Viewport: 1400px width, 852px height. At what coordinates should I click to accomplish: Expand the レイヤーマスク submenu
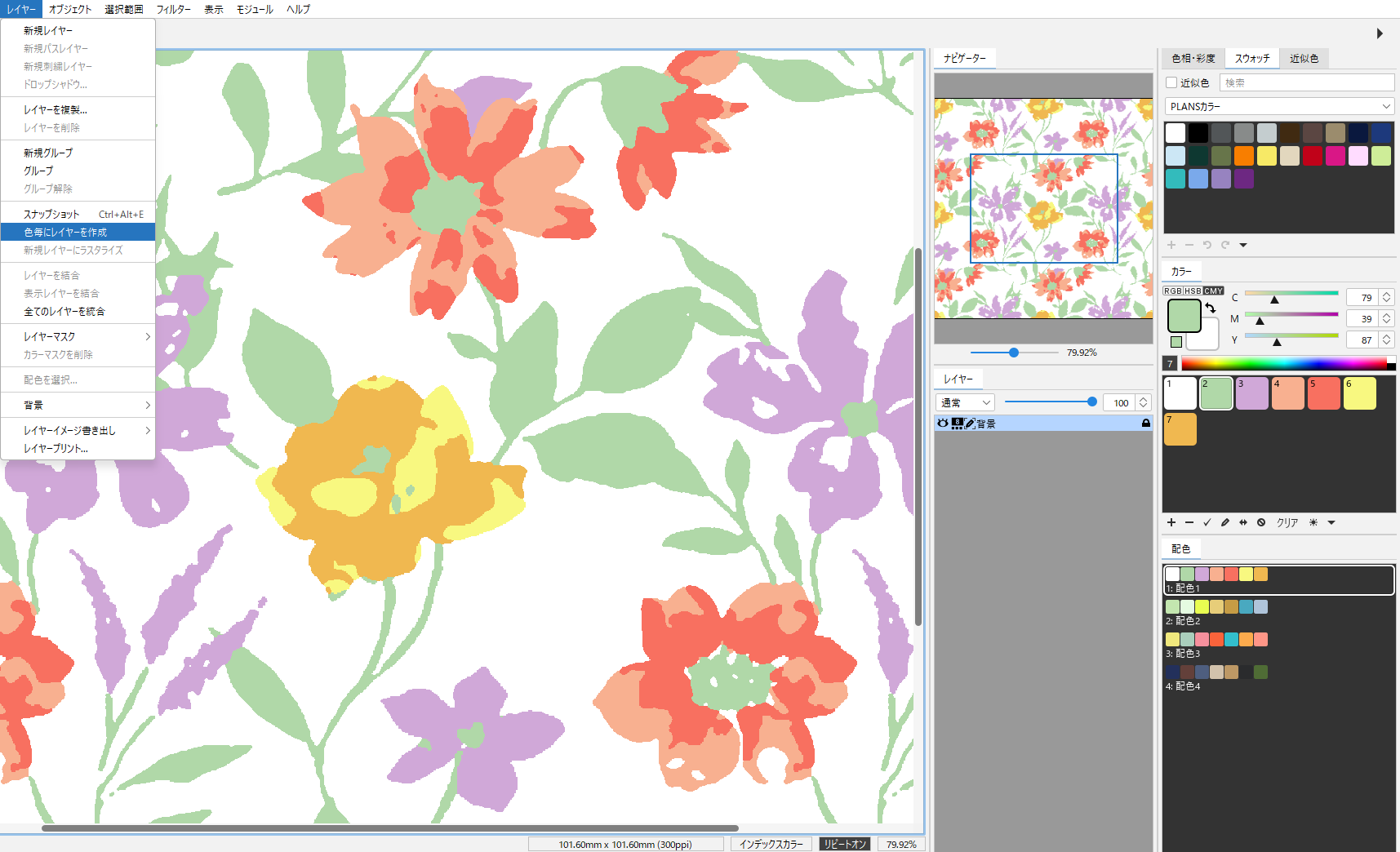(x=78, y=336)
